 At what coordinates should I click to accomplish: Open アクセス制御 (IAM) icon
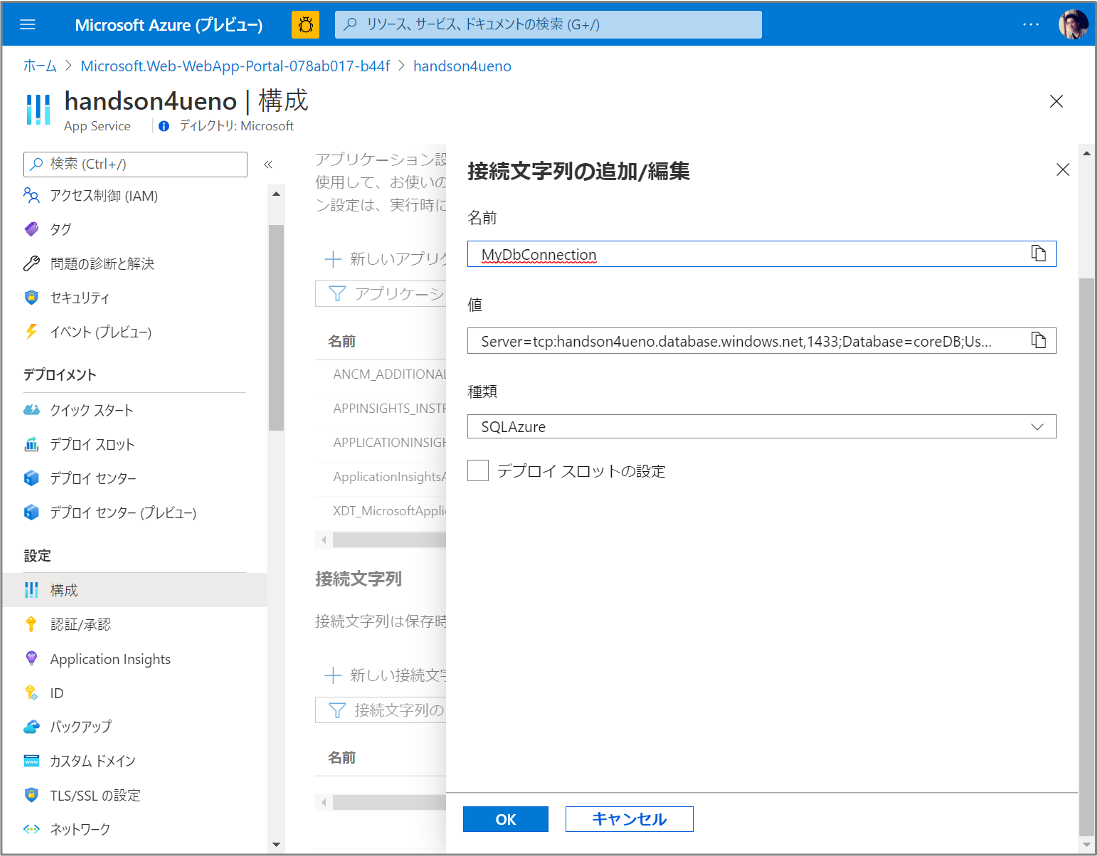tap(31, 196)
